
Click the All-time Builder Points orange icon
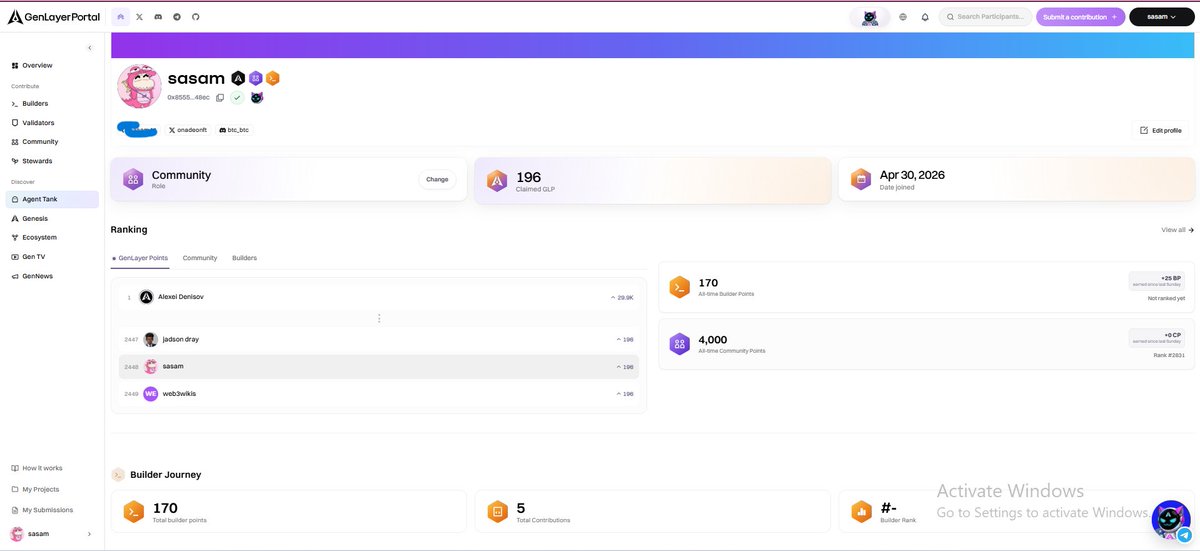pyautogui.click(x=679, y=287)
